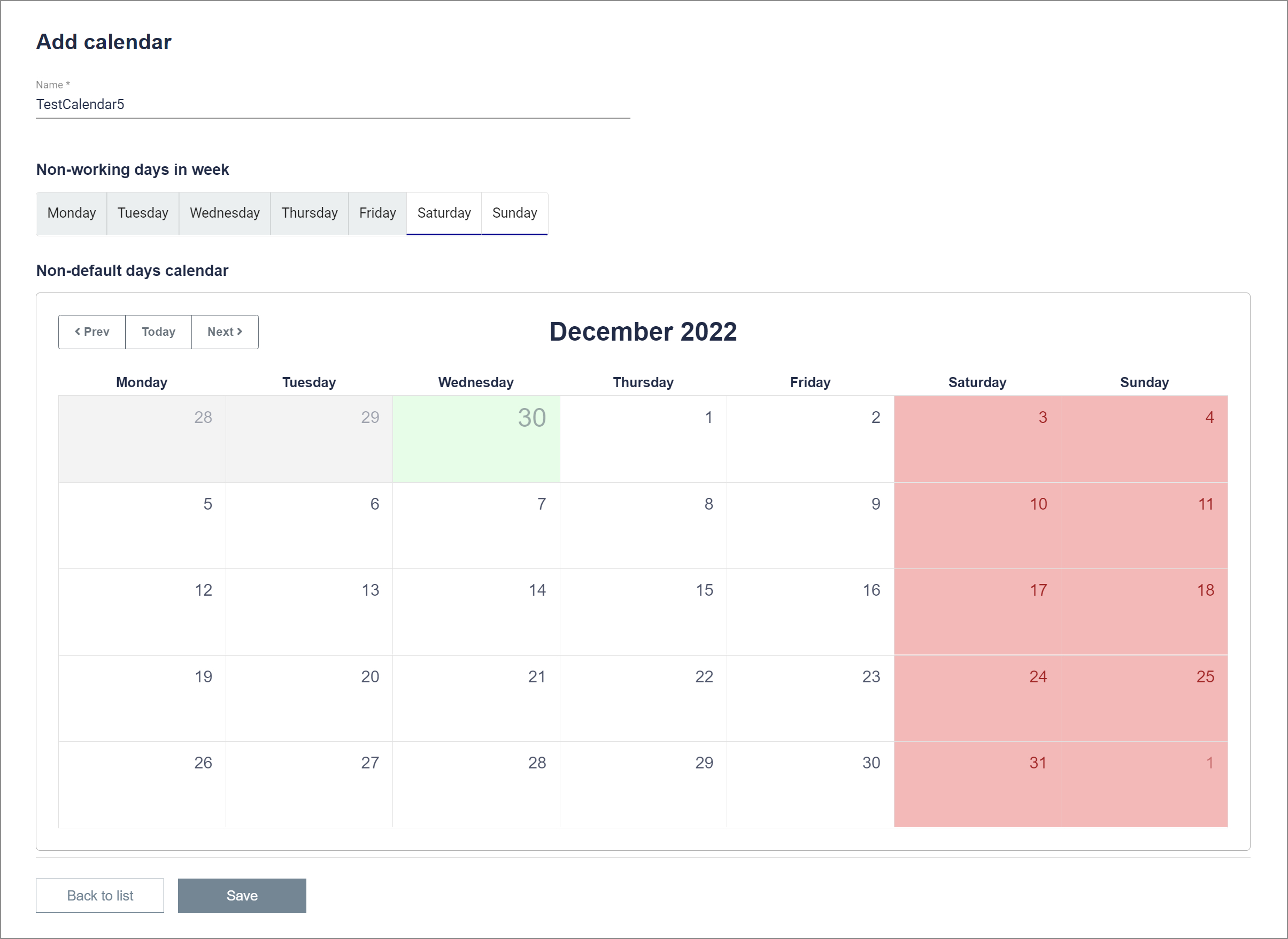Click Back to list button
1288x939 pixels.
[100, 895]
